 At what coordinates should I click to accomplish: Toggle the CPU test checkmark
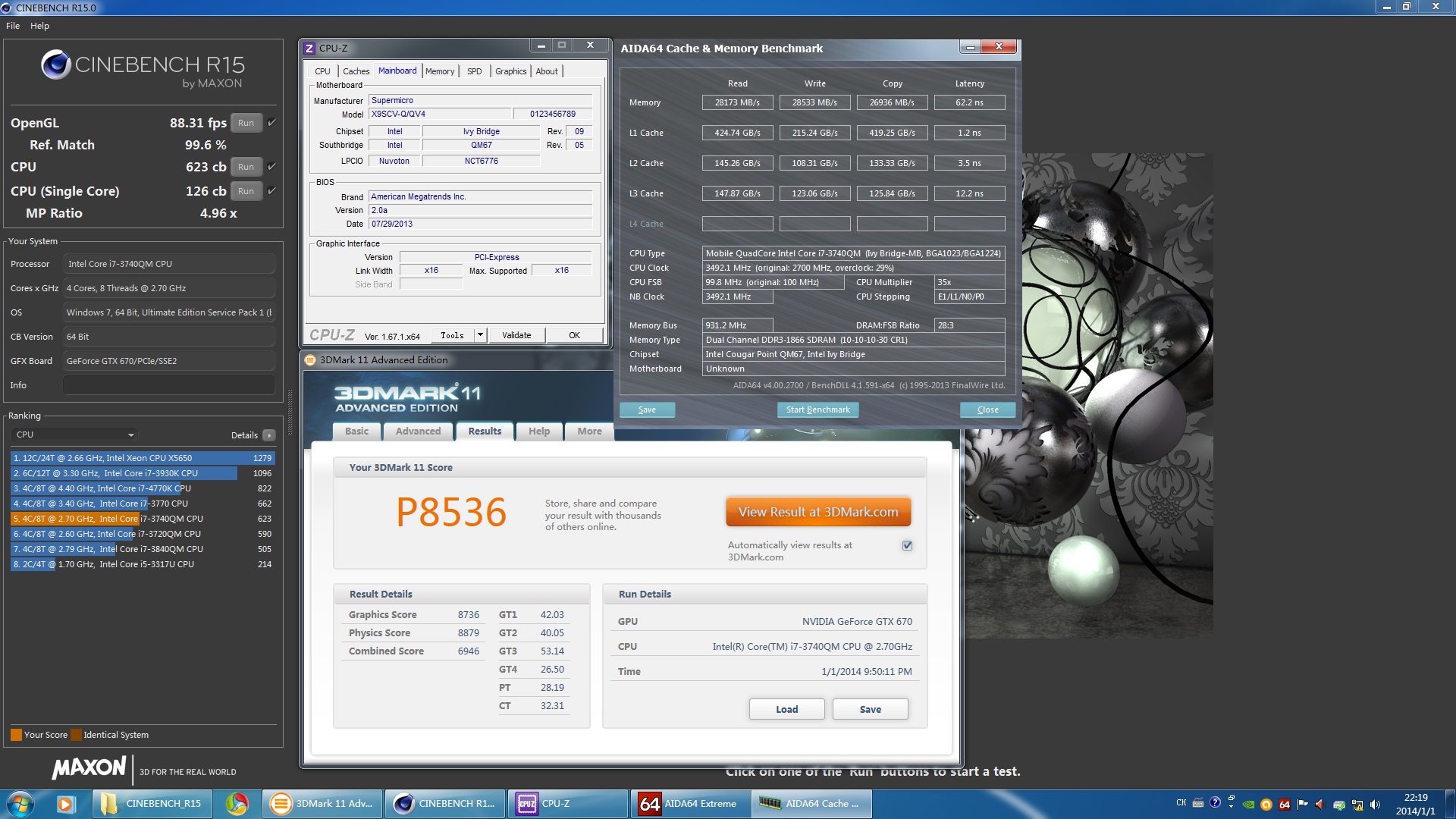pyautogui.click(x=272, y=166)
